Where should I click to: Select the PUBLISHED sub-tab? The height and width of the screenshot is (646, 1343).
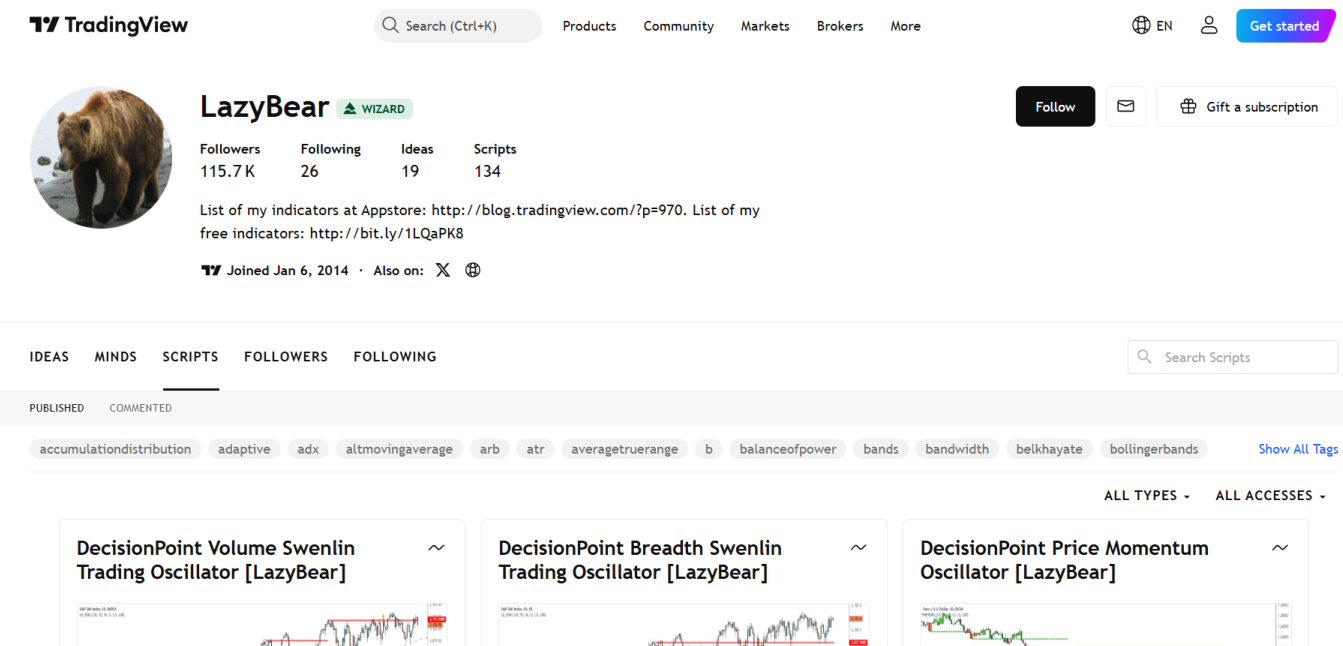pyautogui.click(x=57, y=408)
